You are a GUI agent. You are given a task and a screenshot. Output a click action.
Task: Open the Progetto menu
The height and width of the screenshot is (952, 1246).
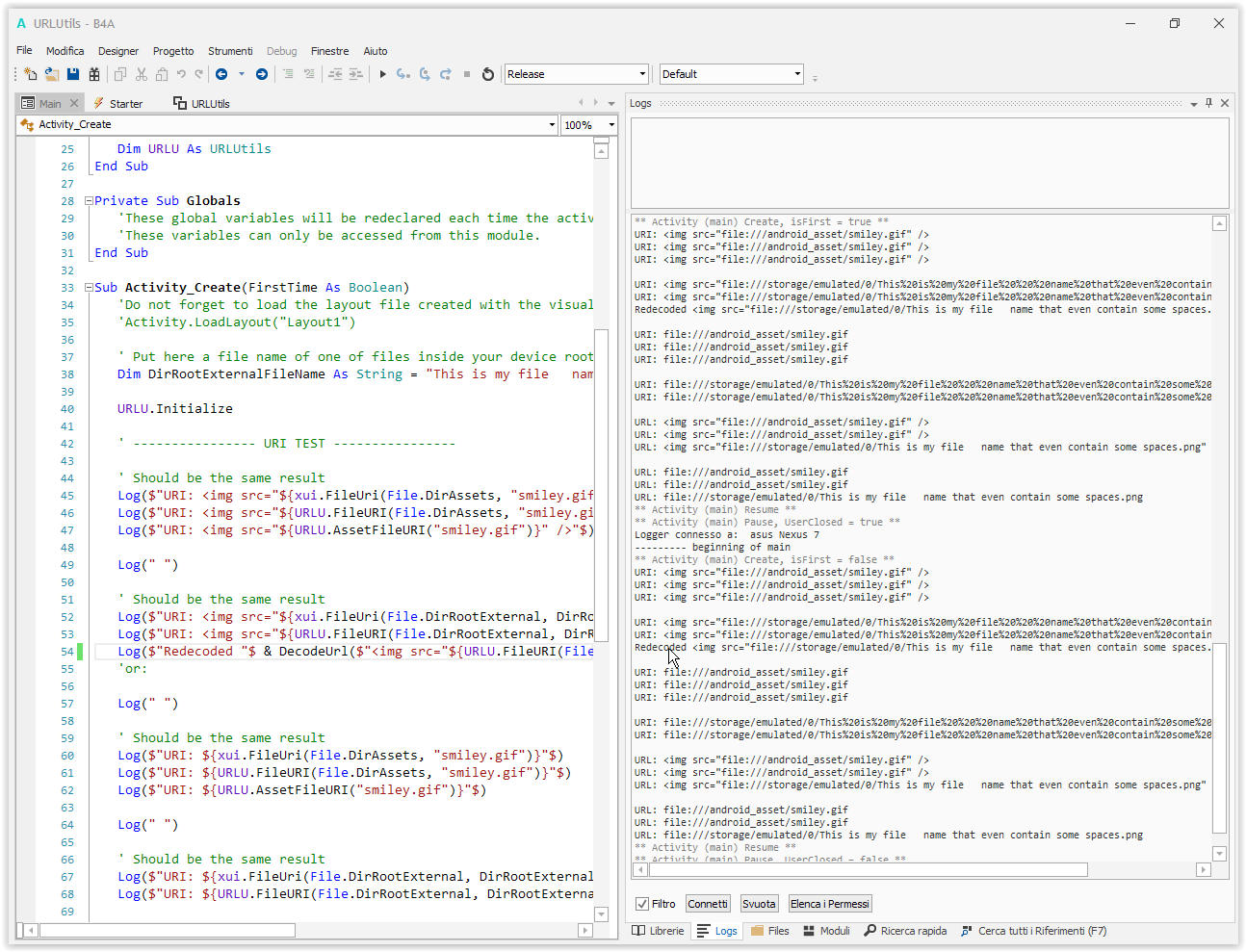click(x=173, y=51)
